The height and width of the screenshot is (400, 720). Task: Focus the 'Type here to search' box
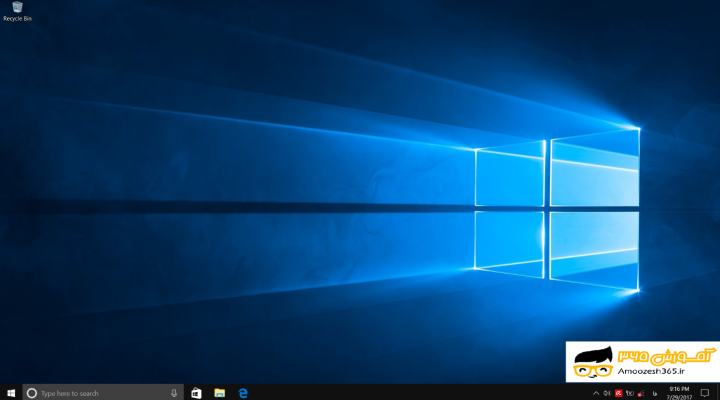click(x=103, y=393)
